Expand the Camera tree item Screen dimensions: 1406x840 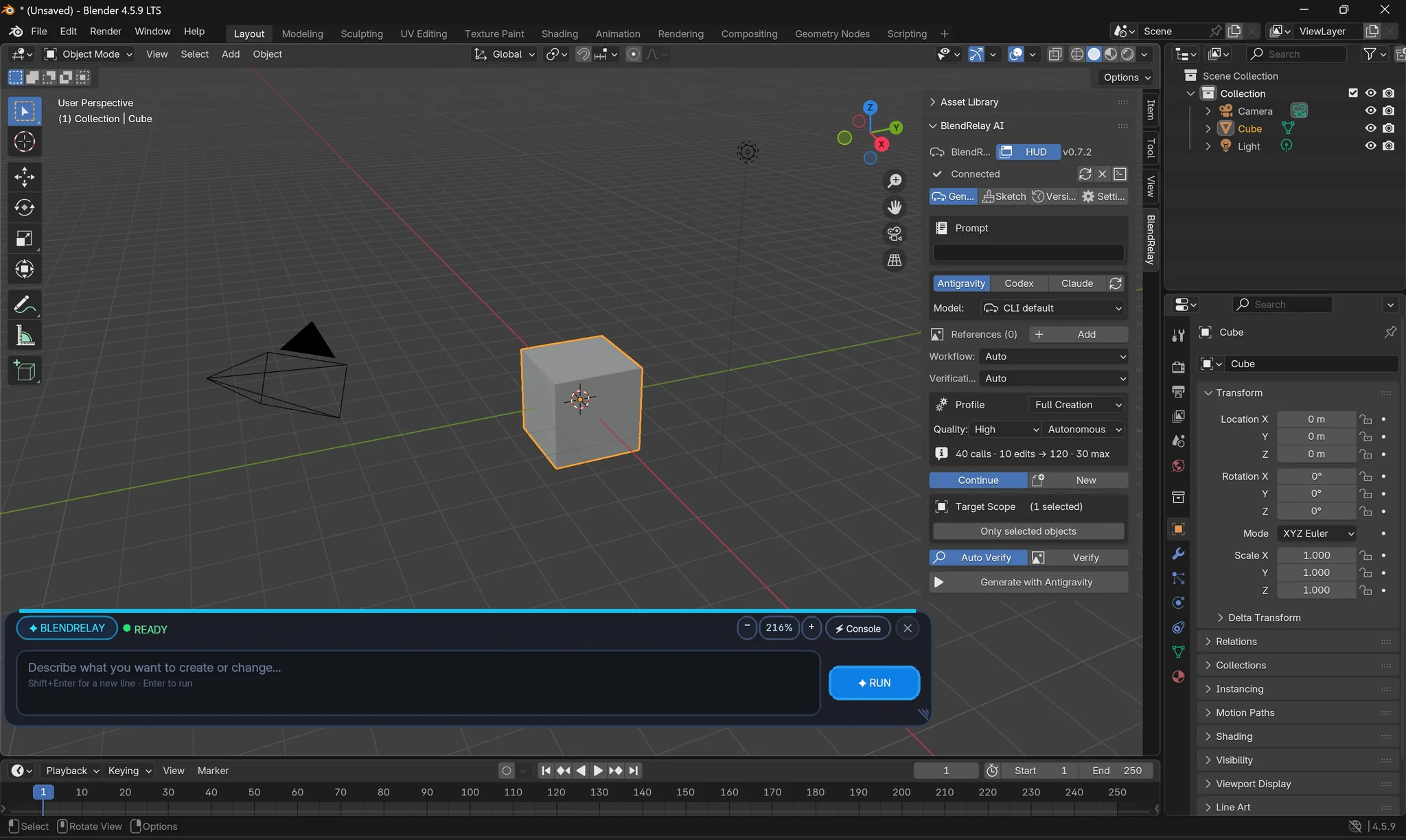(1208, 111)
